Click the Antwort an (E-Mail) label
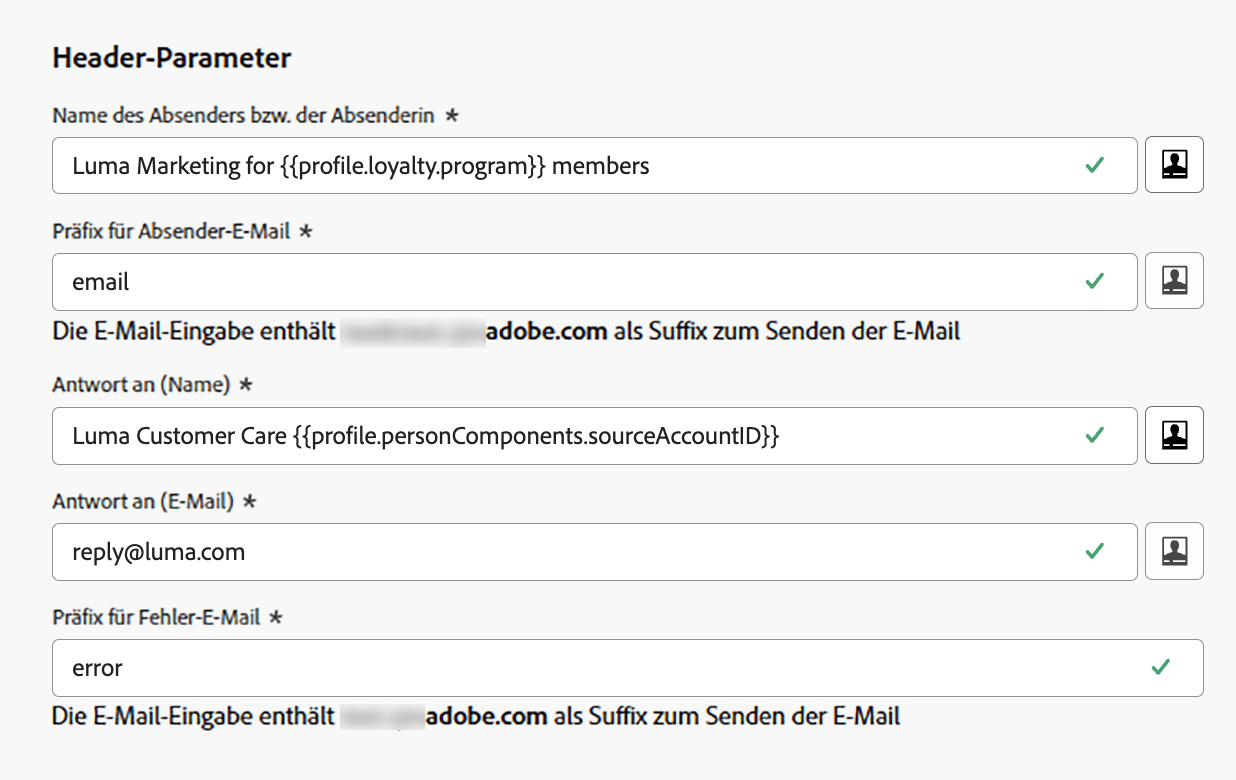Image resolution: width=1236 pixels, height=780 pixels. click(143, 502)
